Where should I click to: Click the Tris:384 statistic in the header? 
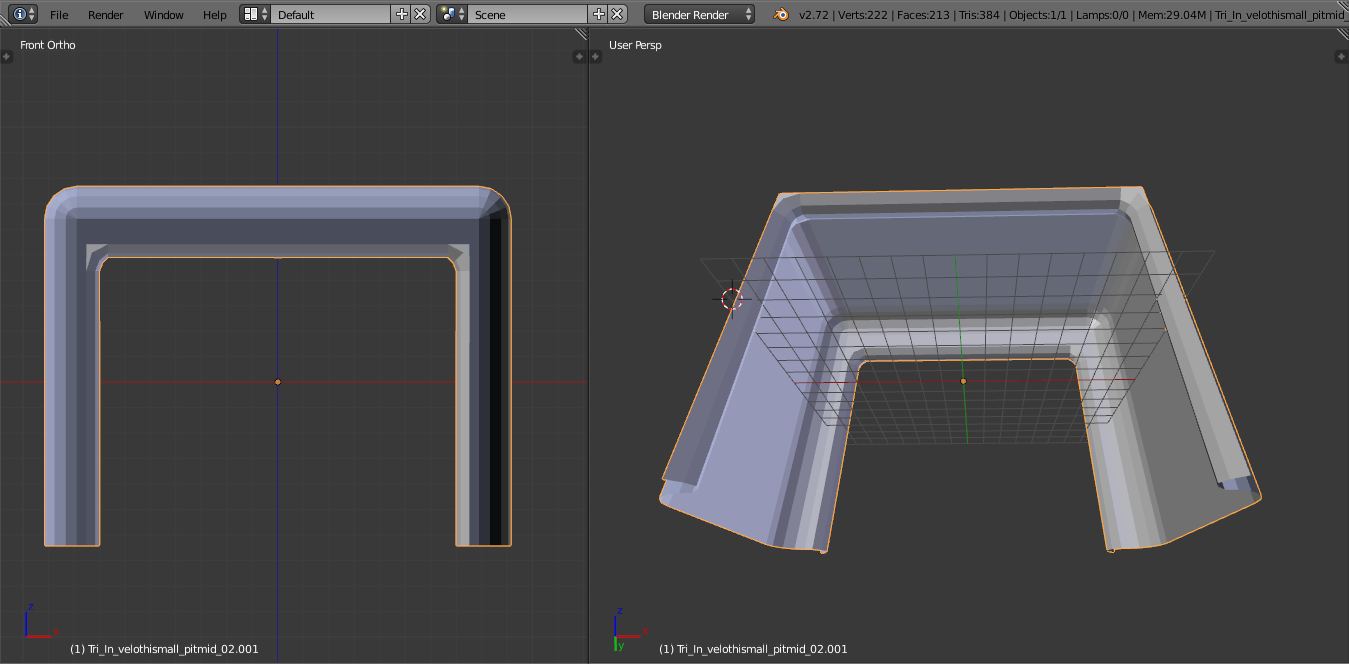pyautogui.click(x=980, y=15)
